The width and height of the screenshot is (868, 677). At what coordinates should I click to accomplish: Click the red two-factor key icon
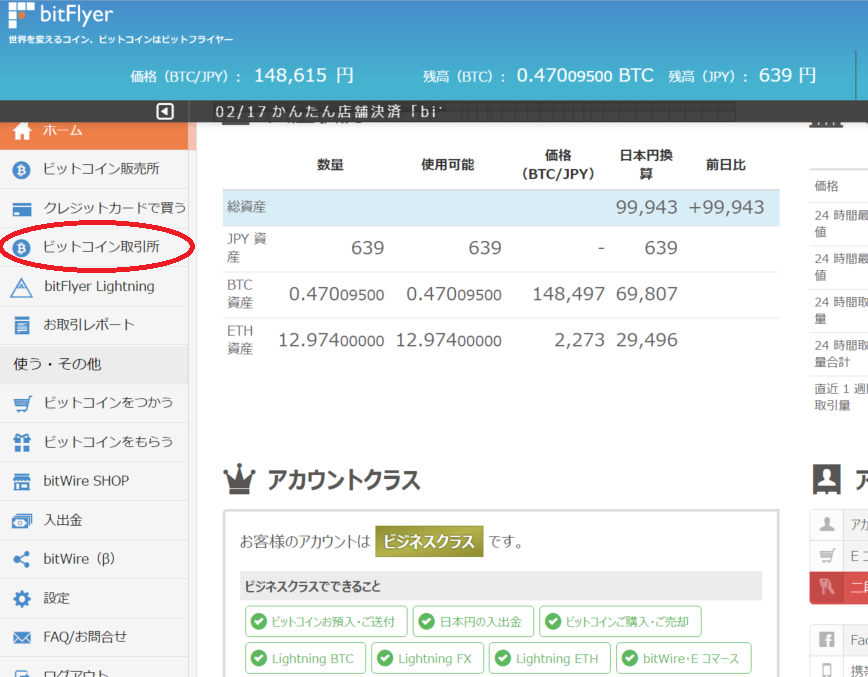point(826,587)
